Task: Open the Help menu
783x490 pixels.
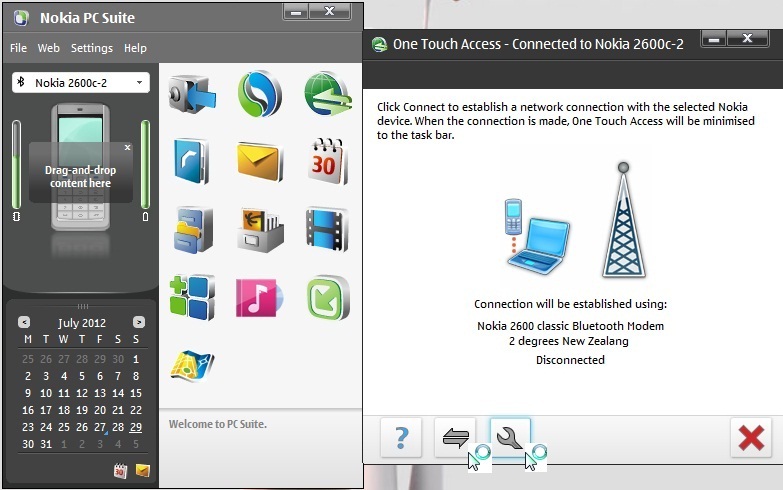Action: pyautogui.click(x=135, y=48)
